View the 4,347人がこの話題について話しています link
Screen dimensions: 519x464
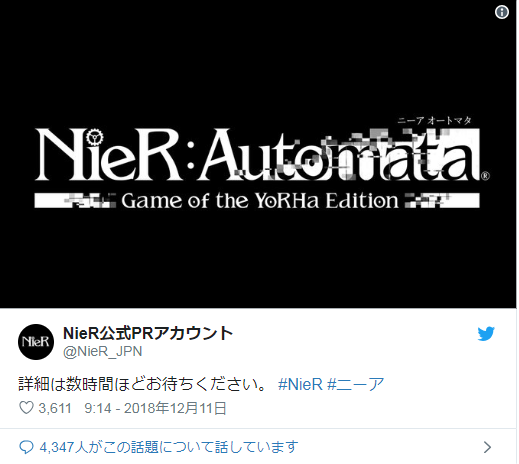click(169, 447)
